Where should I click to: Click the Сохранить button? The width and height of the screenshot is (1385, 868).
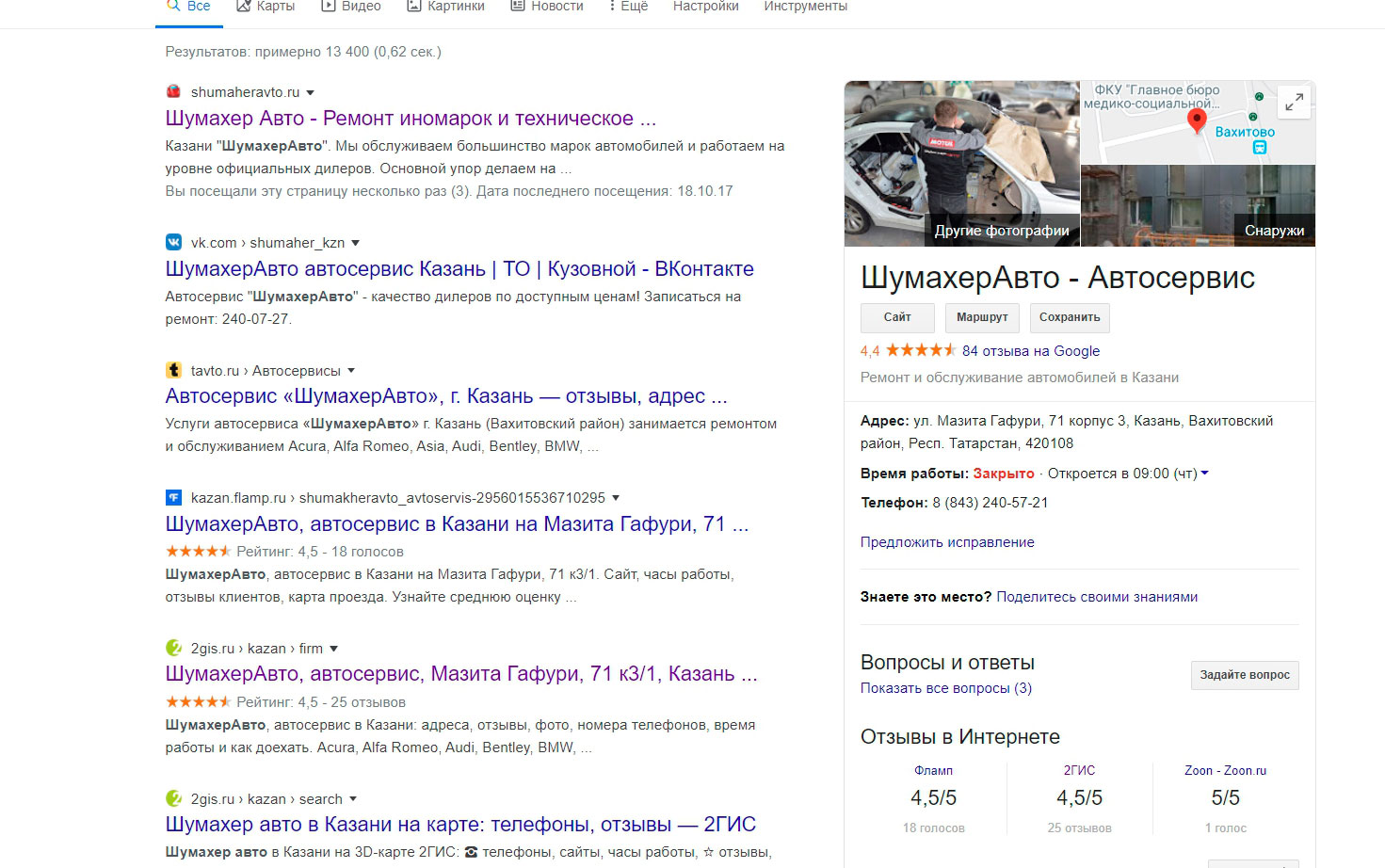[x=1070, y=318]
